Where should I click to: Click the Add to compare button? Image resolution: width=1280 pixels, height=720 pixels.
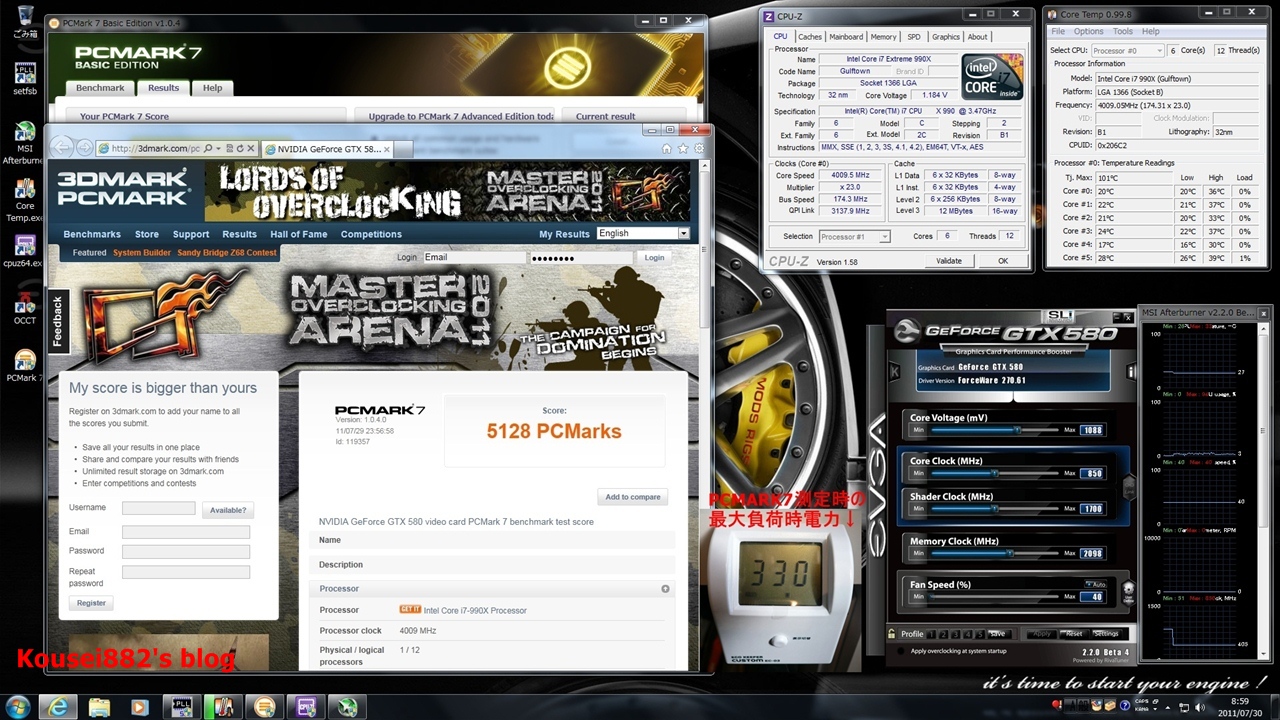(x=632, y=497)
